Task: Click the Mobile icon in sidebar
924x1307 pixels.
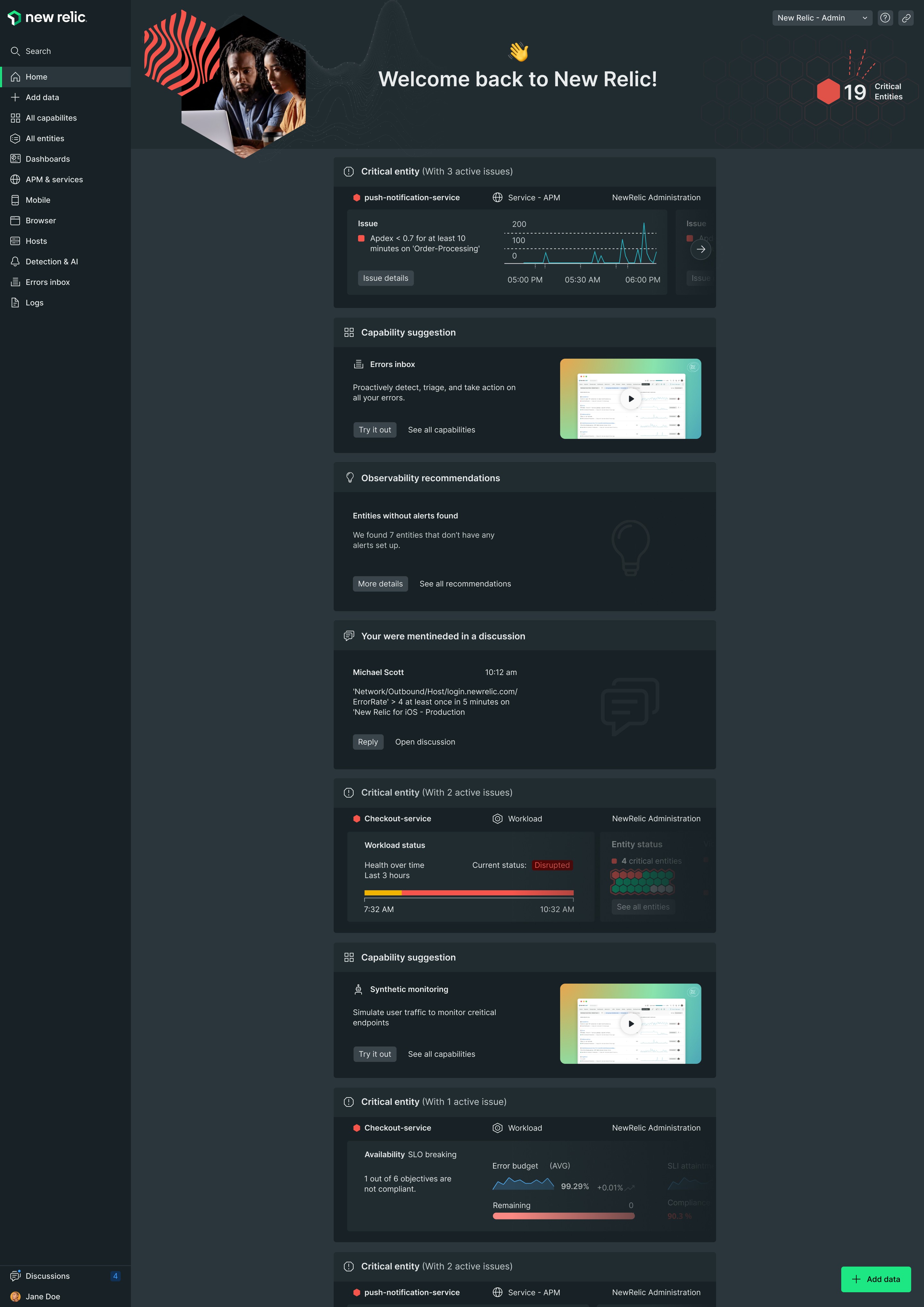Action: (x=15, y=200)
